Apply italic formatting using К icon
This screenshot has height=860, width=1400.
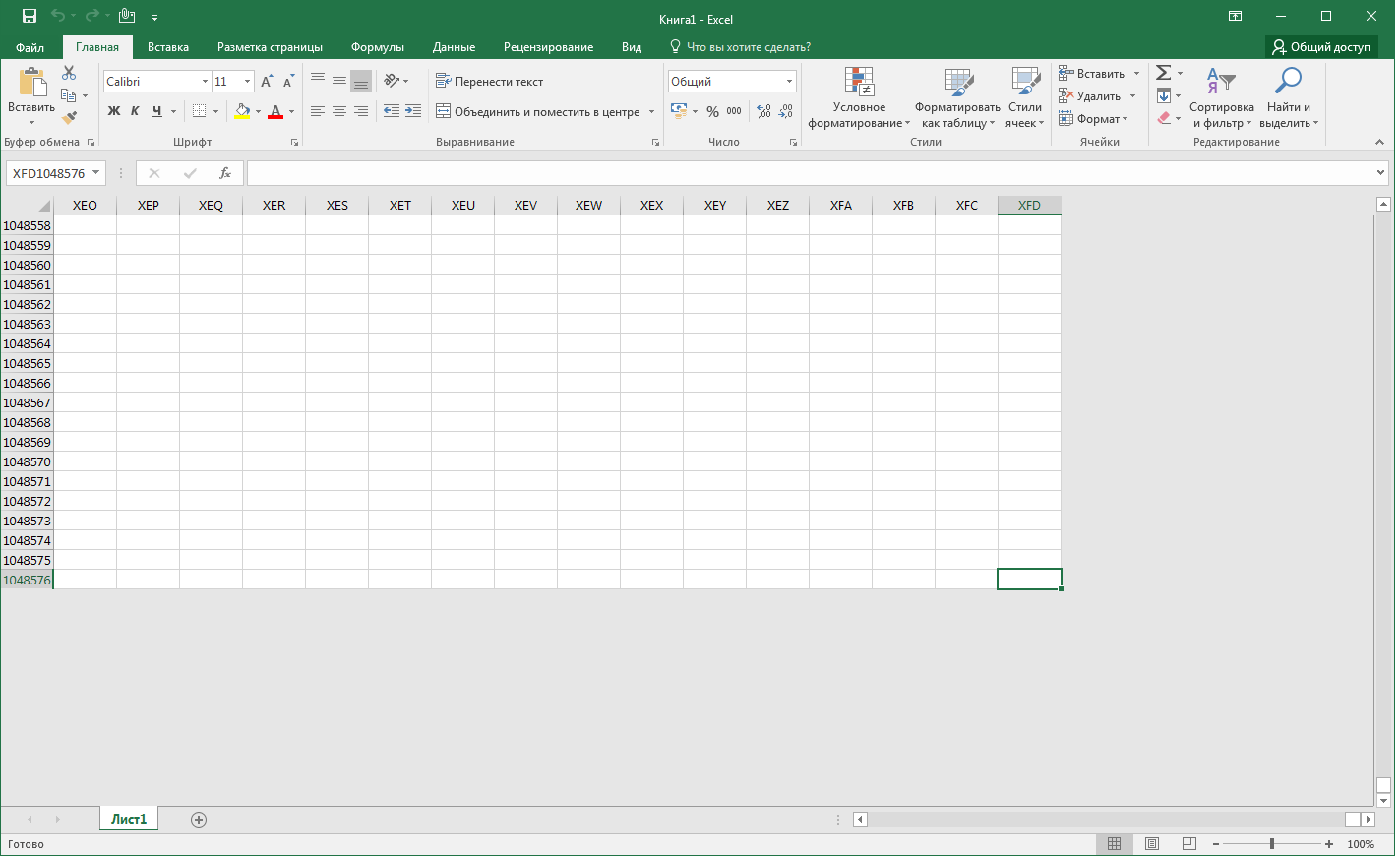(134, 111)
